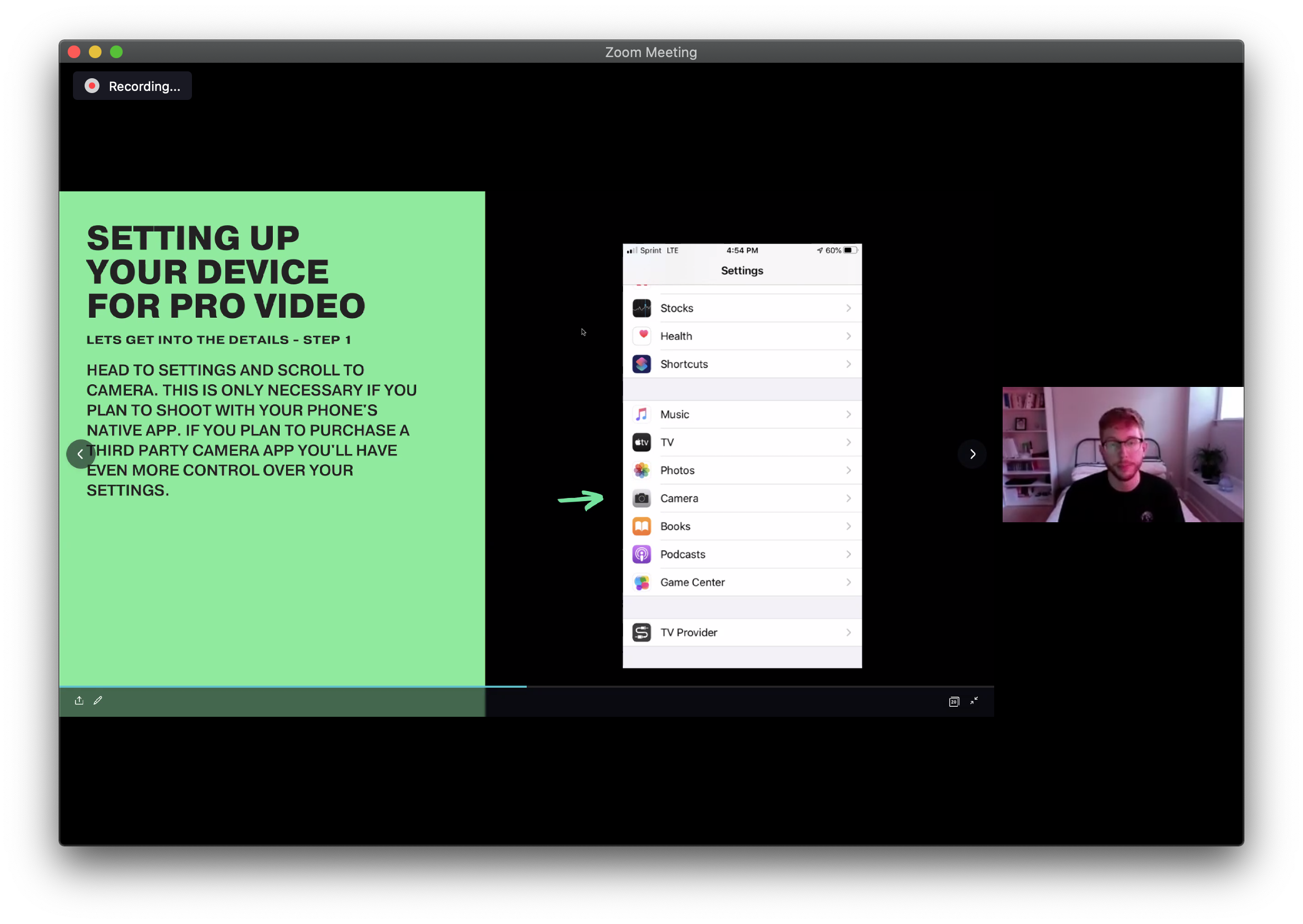Go to the previous slide arrow

80,454
